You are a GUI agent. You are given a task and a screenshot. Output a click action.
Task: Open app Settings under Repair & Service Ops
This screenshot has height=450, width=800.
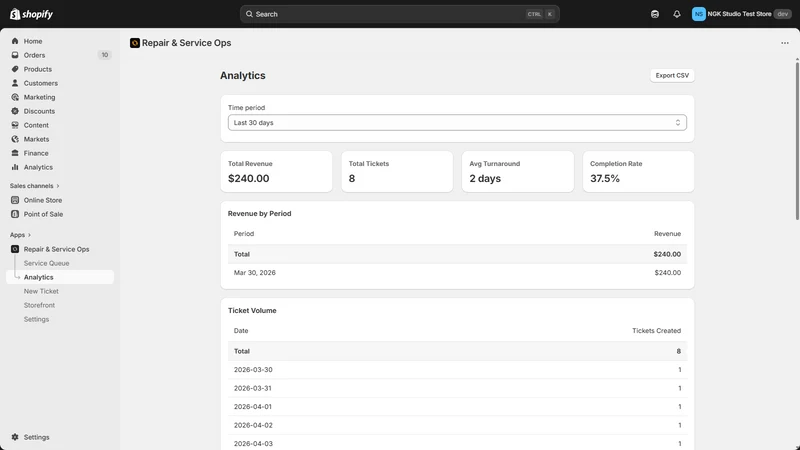(x=36, y=319)
